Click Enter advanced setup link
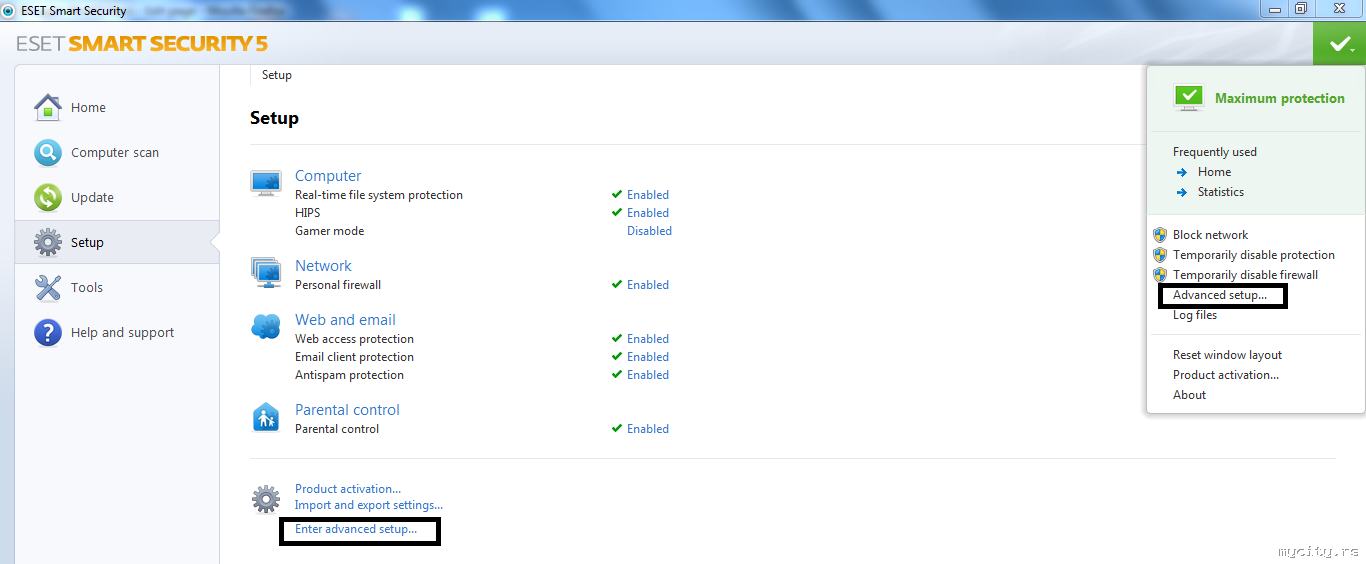The image size is (1366, 564). click(x=355, y=529)
